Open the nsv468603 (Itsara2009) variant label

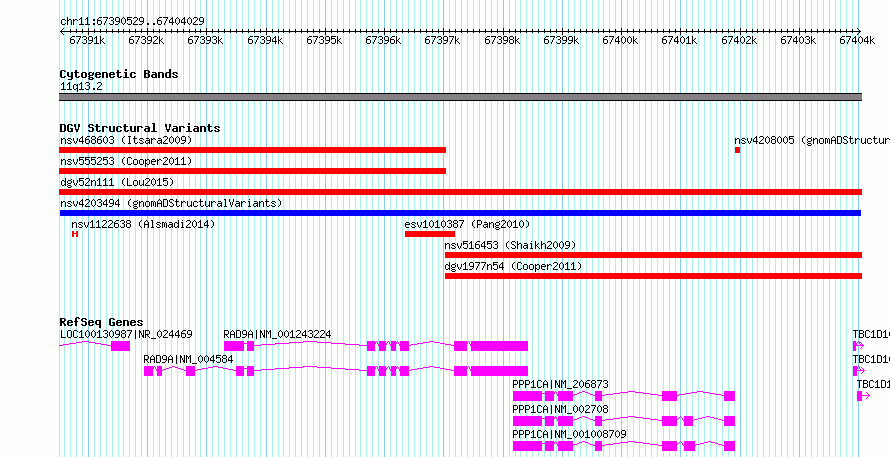[x=126, y=140]
